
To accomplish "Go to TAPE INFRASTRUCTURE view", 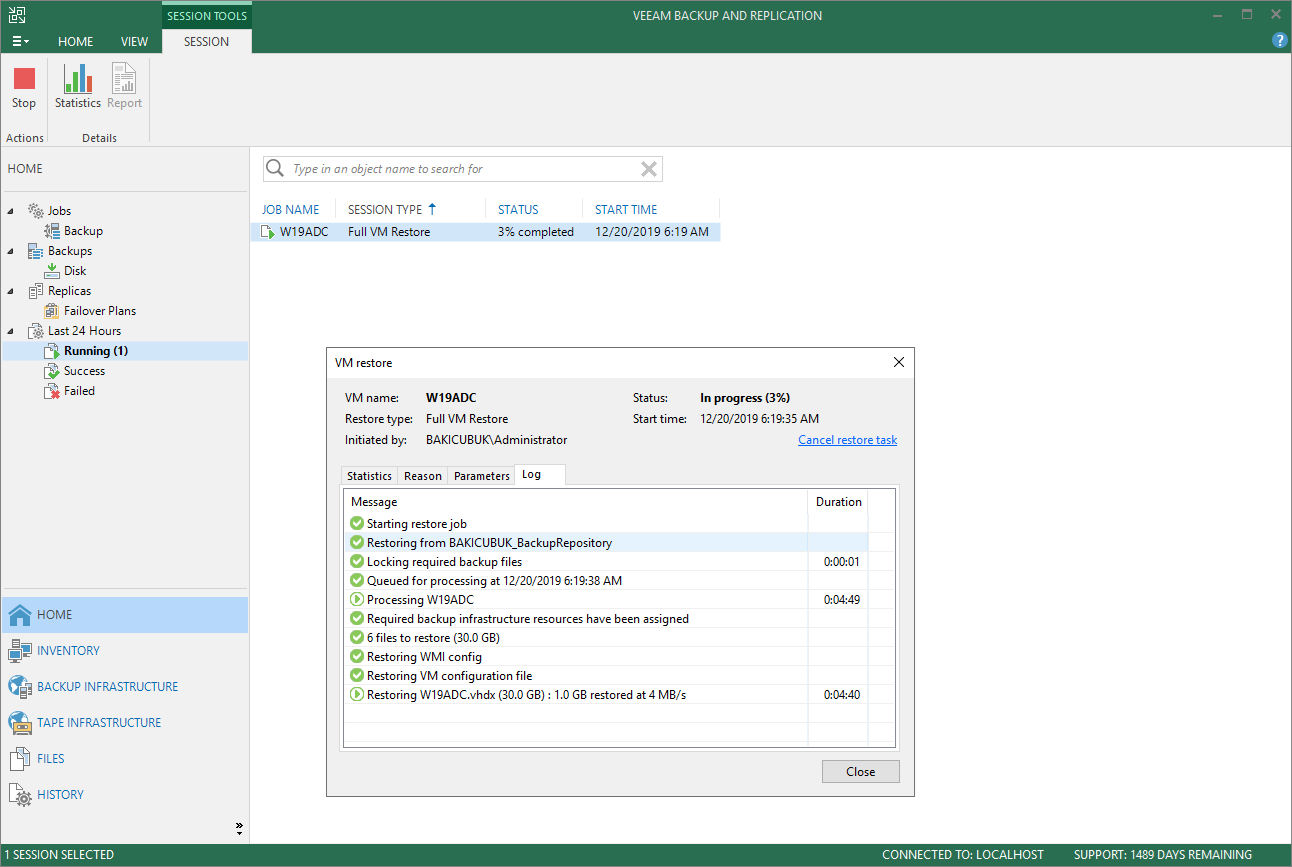I will pos(125,723).
